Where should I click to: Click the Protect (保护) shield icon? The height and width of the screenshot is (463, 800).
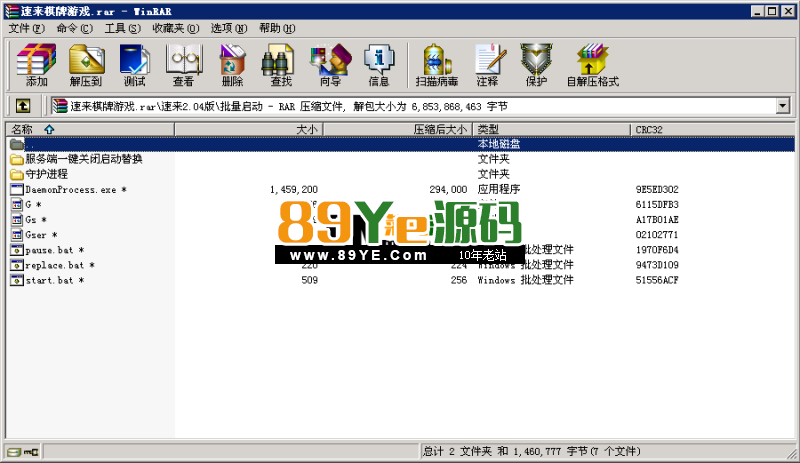(x=536, y=65)
